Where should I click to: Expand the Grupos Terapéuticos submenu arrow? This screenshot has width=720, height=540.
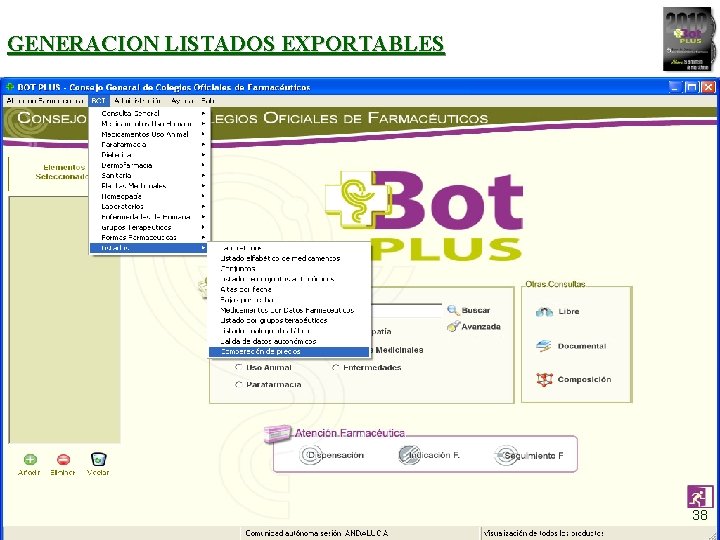[x=203, y=227]
